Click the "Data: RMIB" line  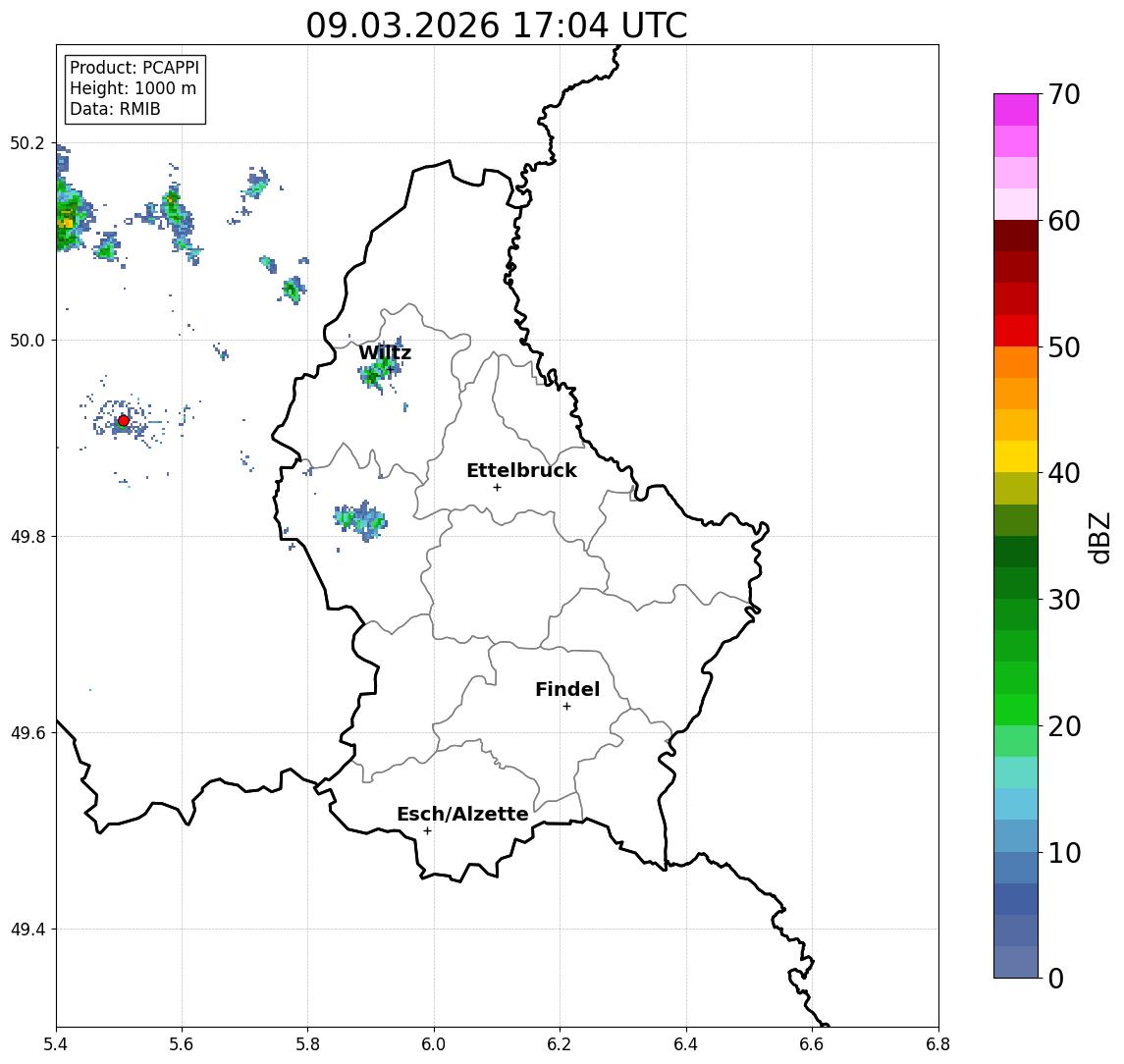[115, 110]
